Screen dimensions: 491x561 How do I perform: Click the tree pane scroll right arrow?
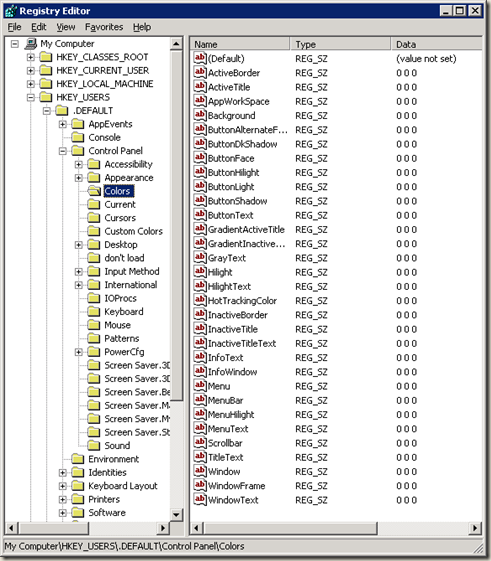(x=163, y=528)
